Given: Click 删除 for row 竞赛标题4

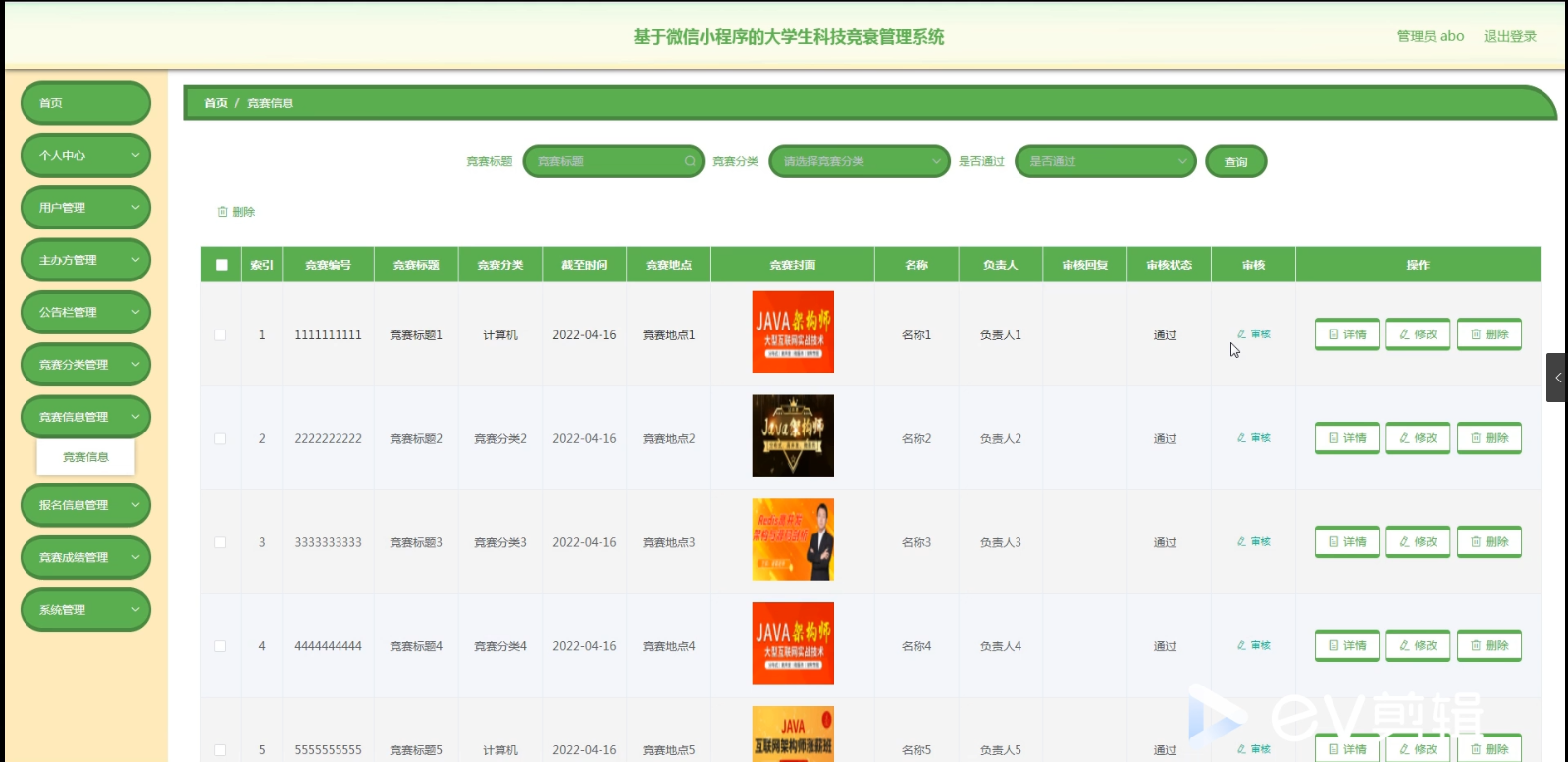Looking at the screenshot, I should click(x=1490, y=646).
